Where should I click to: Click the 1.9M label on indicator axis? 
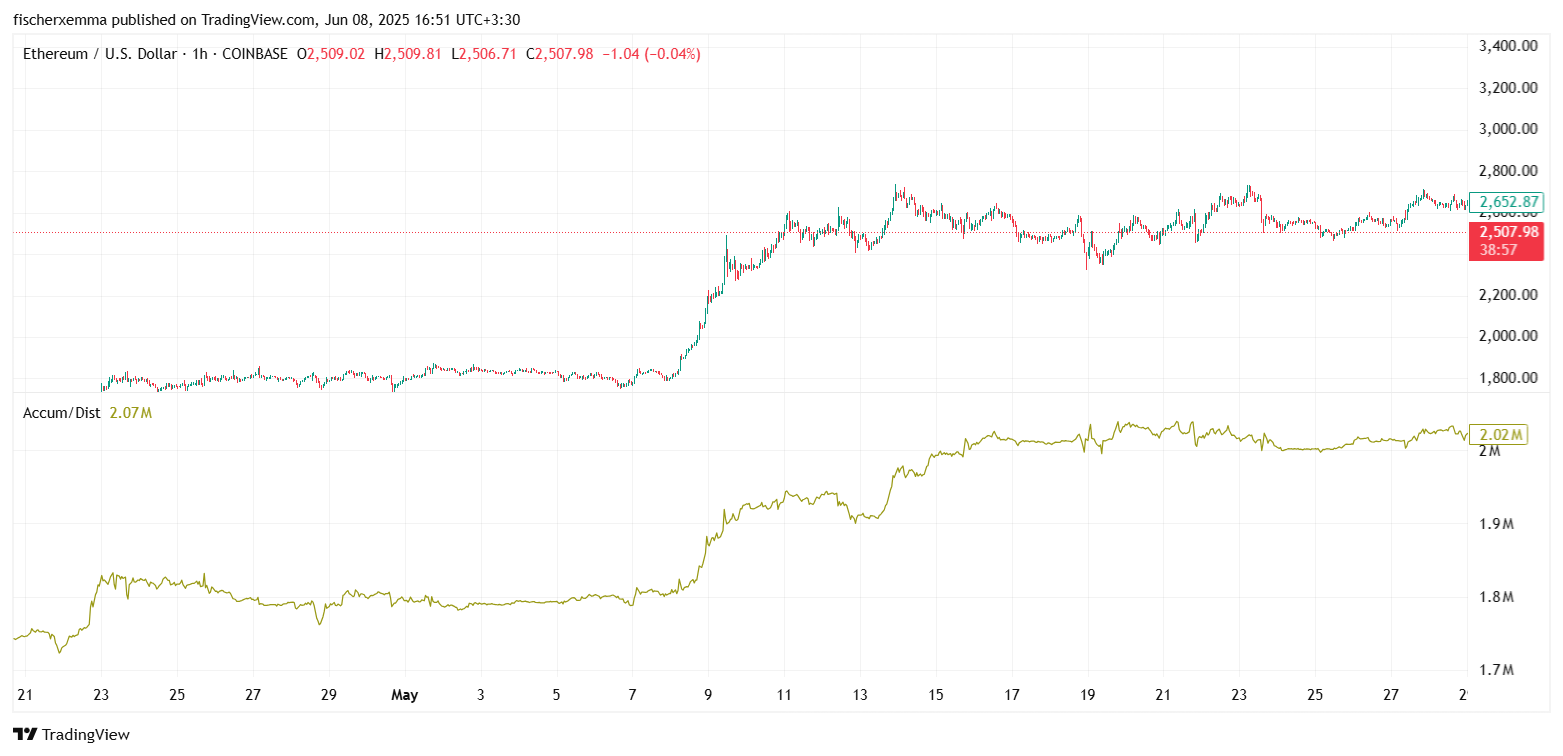coord(1497,524)
